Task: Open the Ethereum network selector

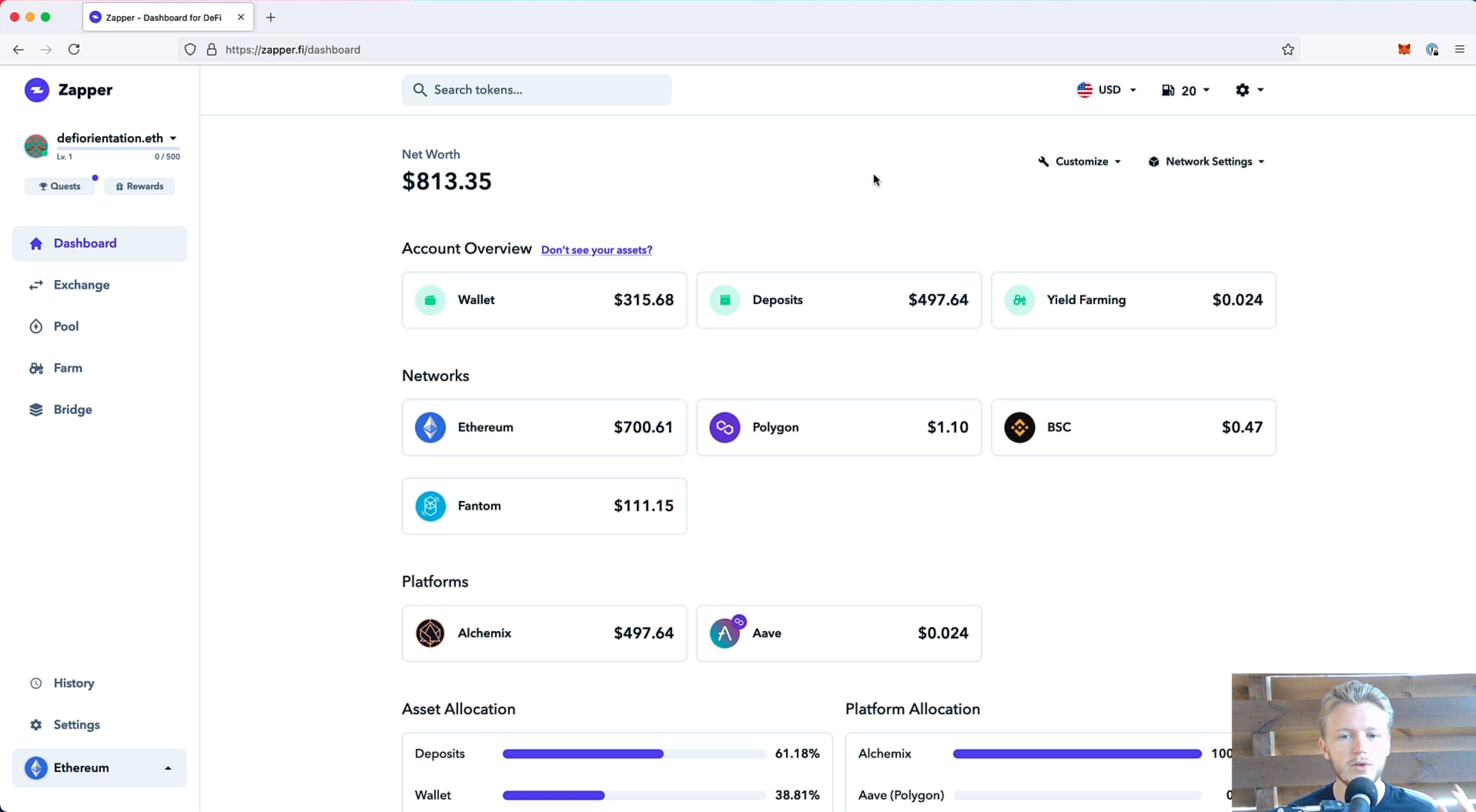Action: (99, 768)
